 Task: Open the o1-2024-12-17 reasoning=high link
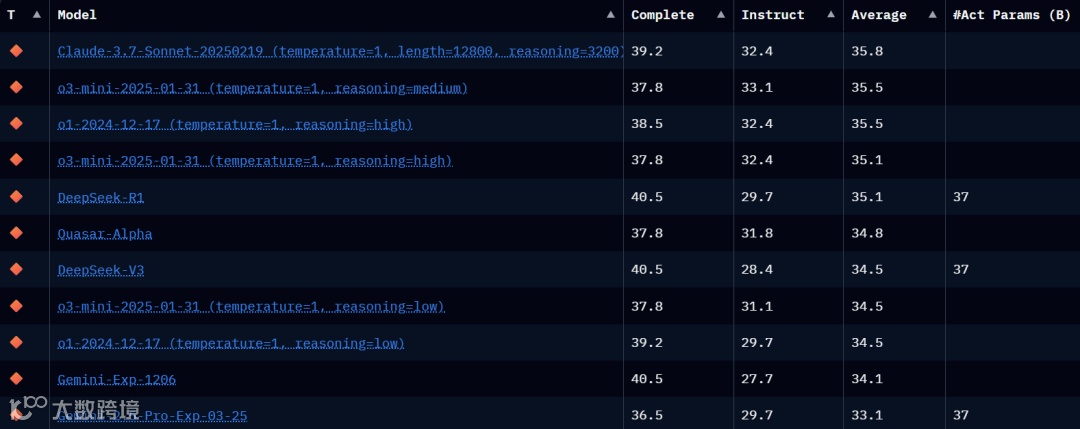(235, 124)
